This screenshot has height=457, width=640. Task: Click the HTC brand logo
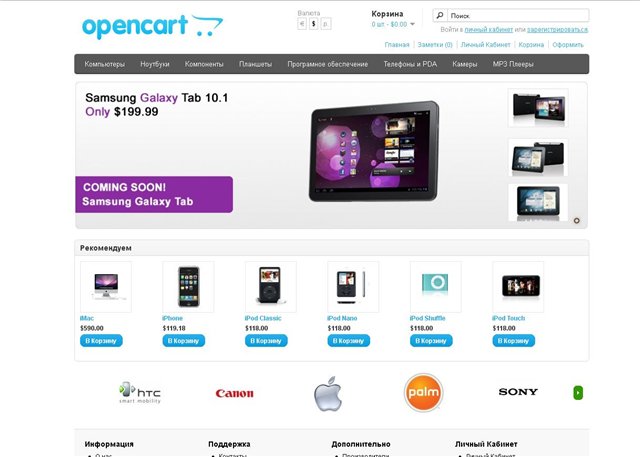tap(140, 393)
